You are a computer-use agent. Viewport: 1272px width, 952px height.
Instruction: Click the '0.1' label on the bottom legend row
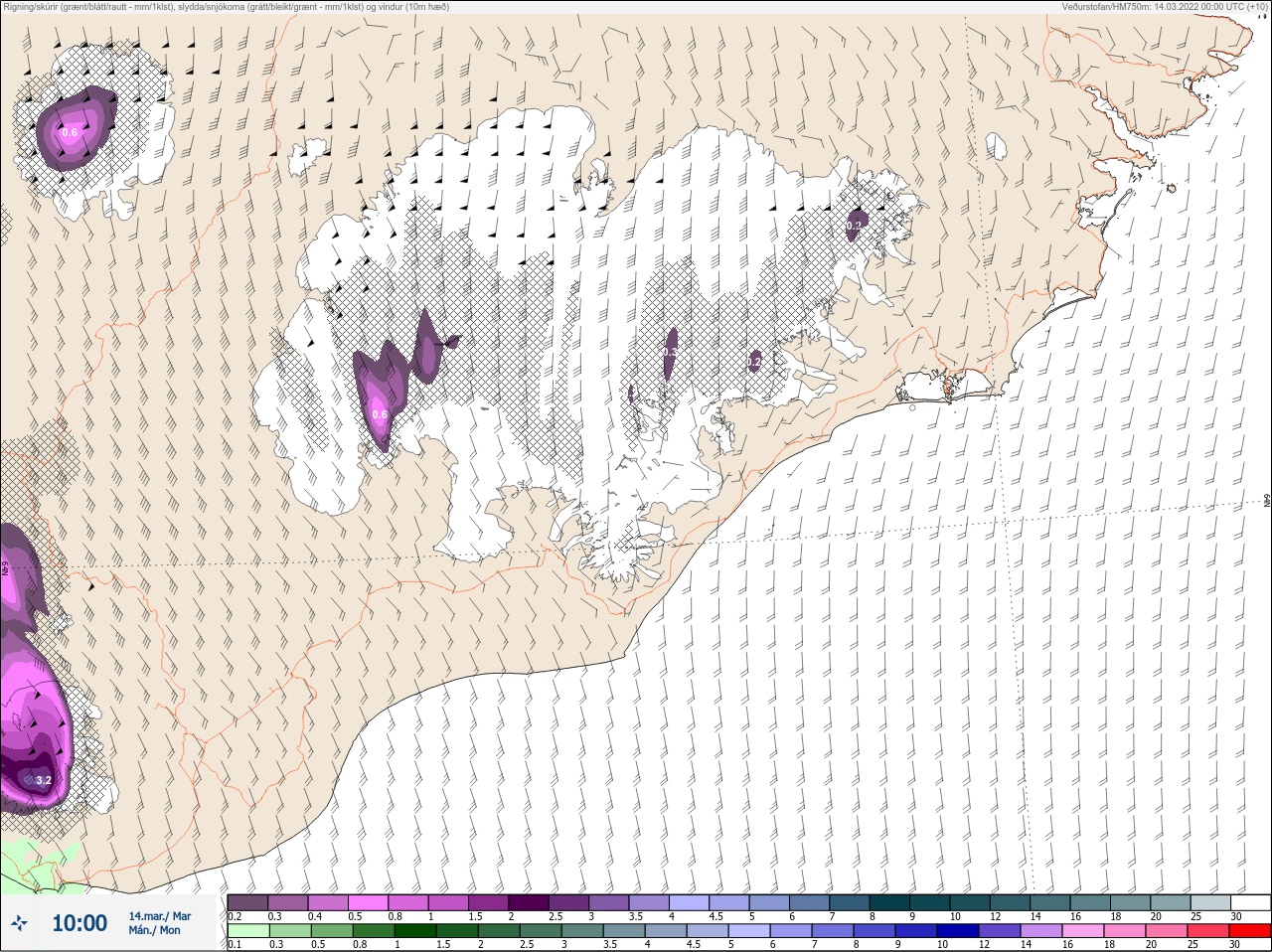point(235,945)
